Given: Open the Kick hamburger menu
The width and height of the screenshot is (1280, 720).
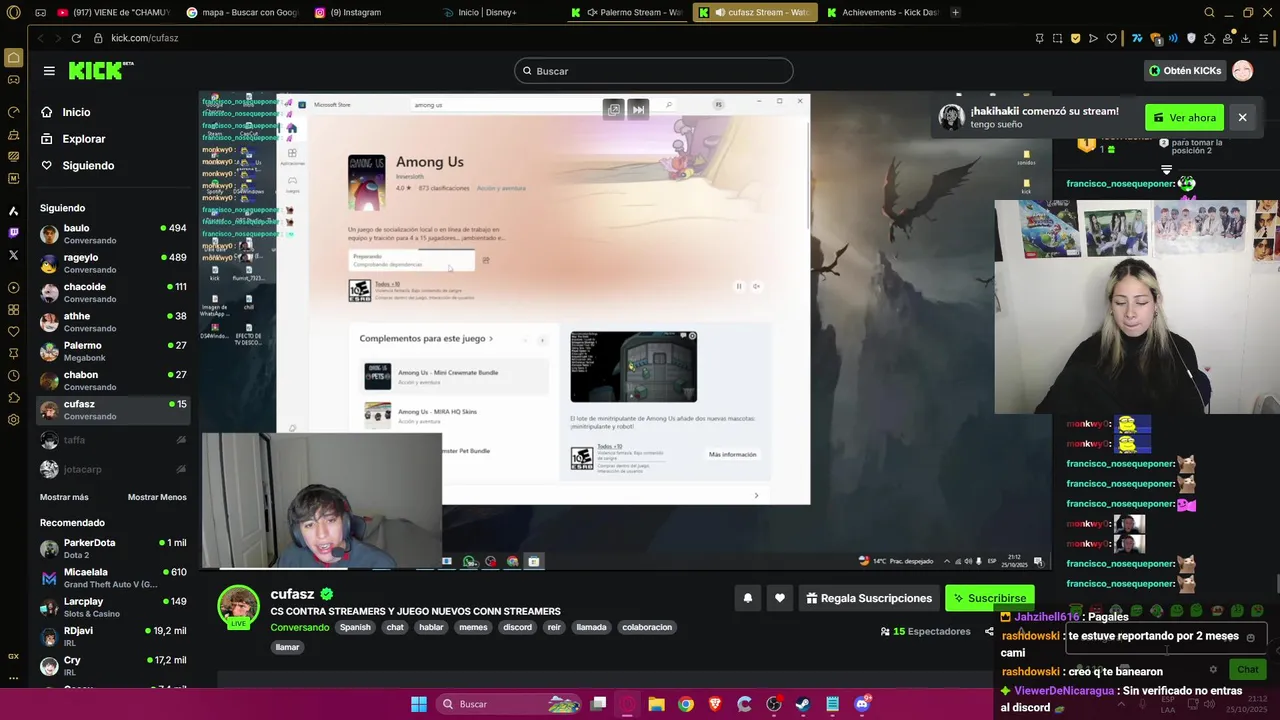Looking at the screenshot, I should 49,71.
